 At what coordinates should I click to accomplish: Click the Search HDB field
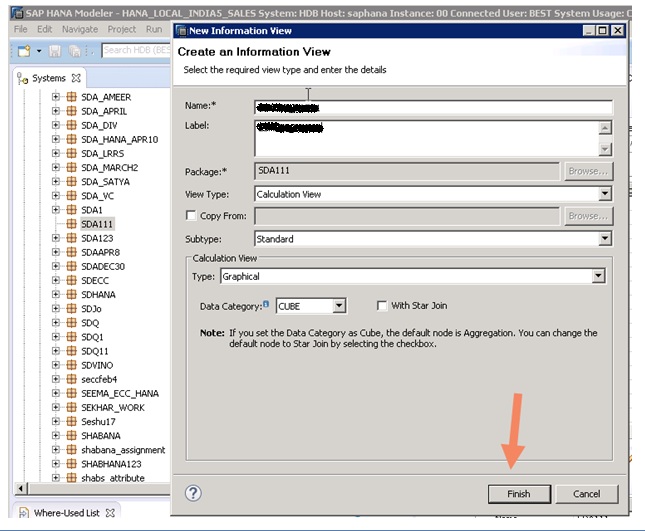[x=136, y=50]
